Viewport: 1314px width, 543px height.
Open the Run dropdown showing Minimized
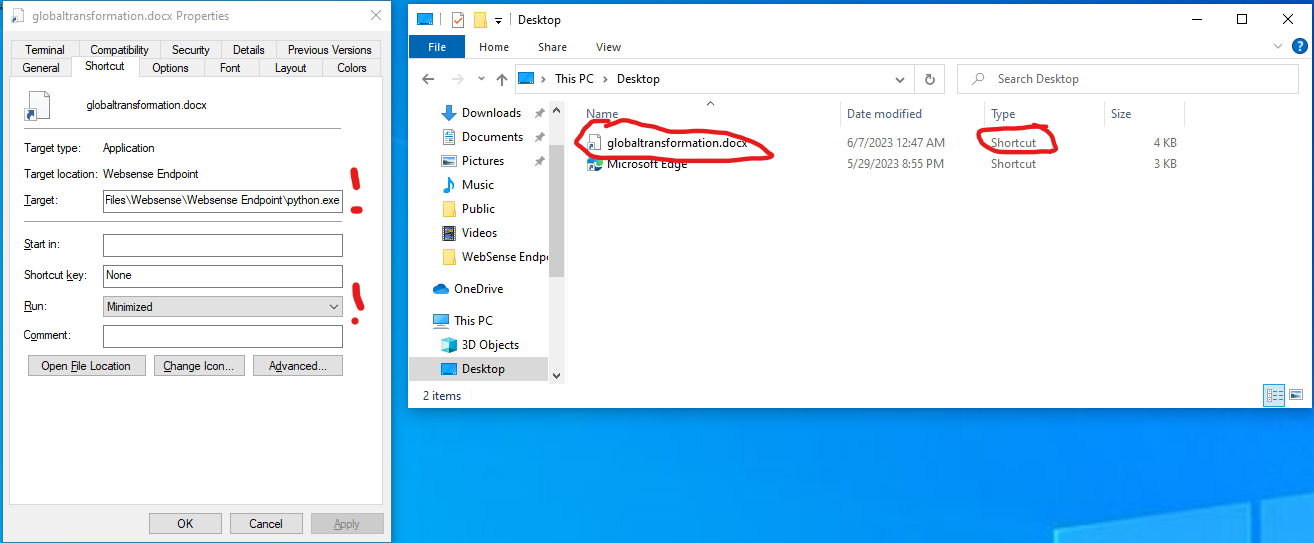click(x=223, y=307)
